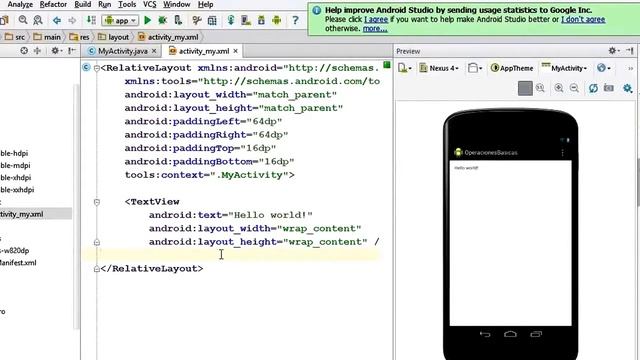Viewport: 640px width, 360px height.
Task: Open Preview render settings cog icon
Action: [x=627, y=88]
